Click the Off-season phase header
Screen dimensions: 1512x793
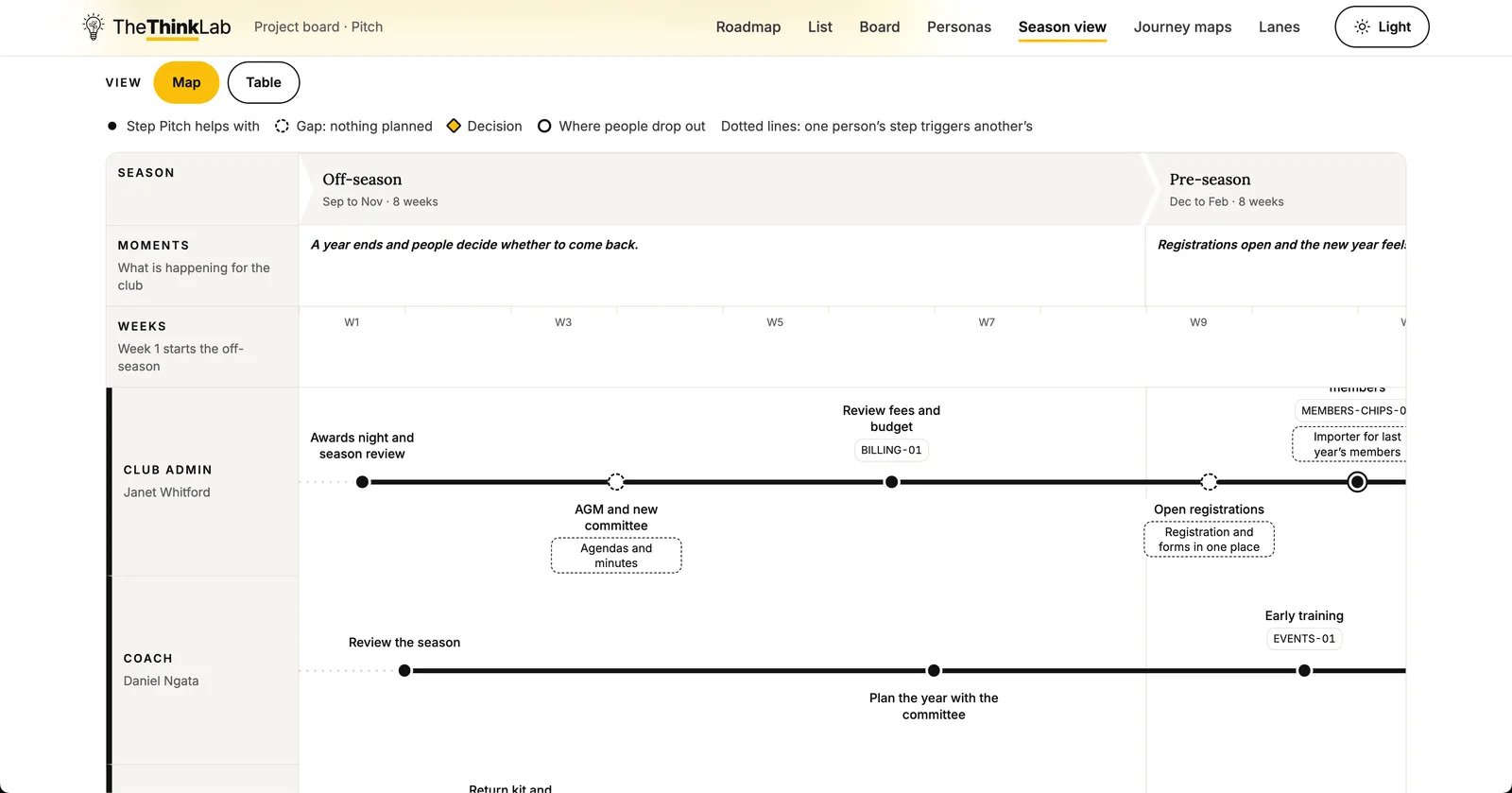coord(722,189)
